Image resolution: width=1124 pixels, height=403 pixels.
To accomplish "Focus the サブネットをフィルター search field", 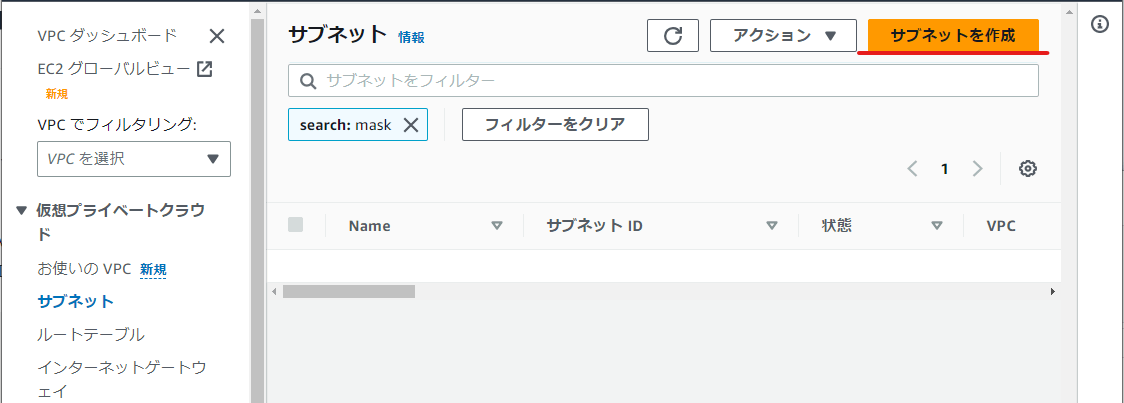I will click(x=663, y=80).
